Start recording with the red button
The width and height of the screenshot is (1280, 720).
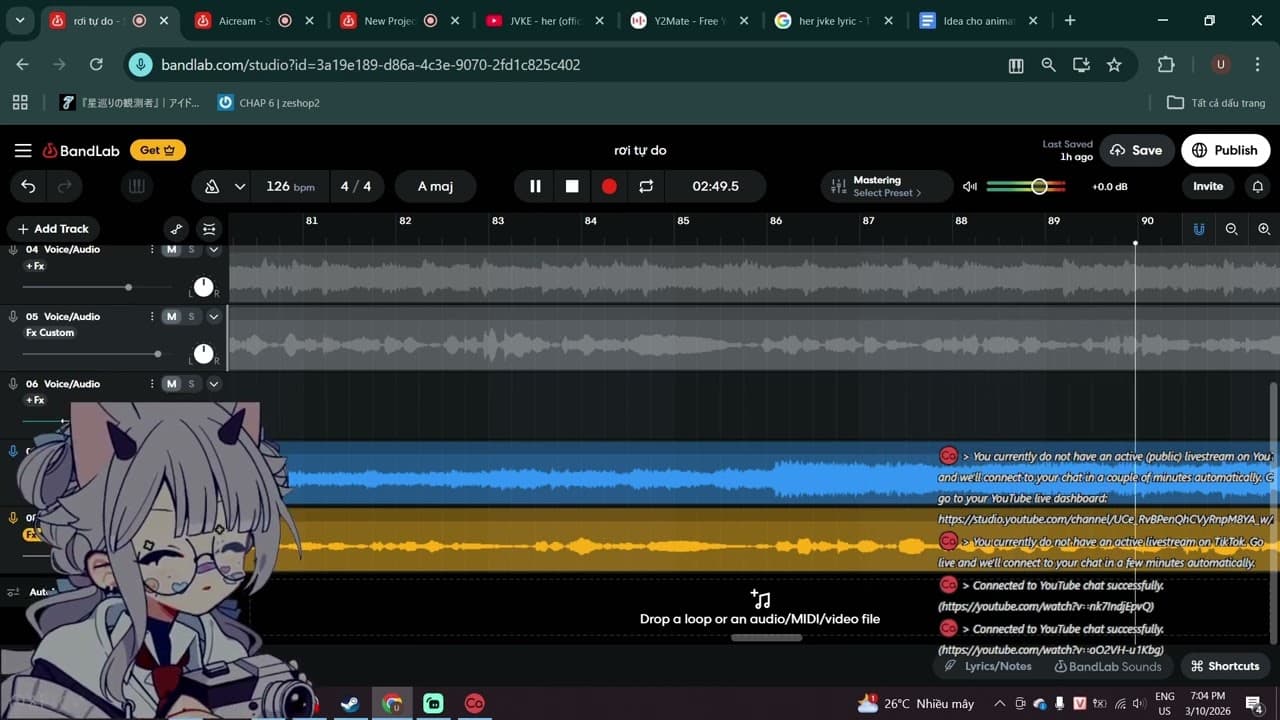point(609,186)
